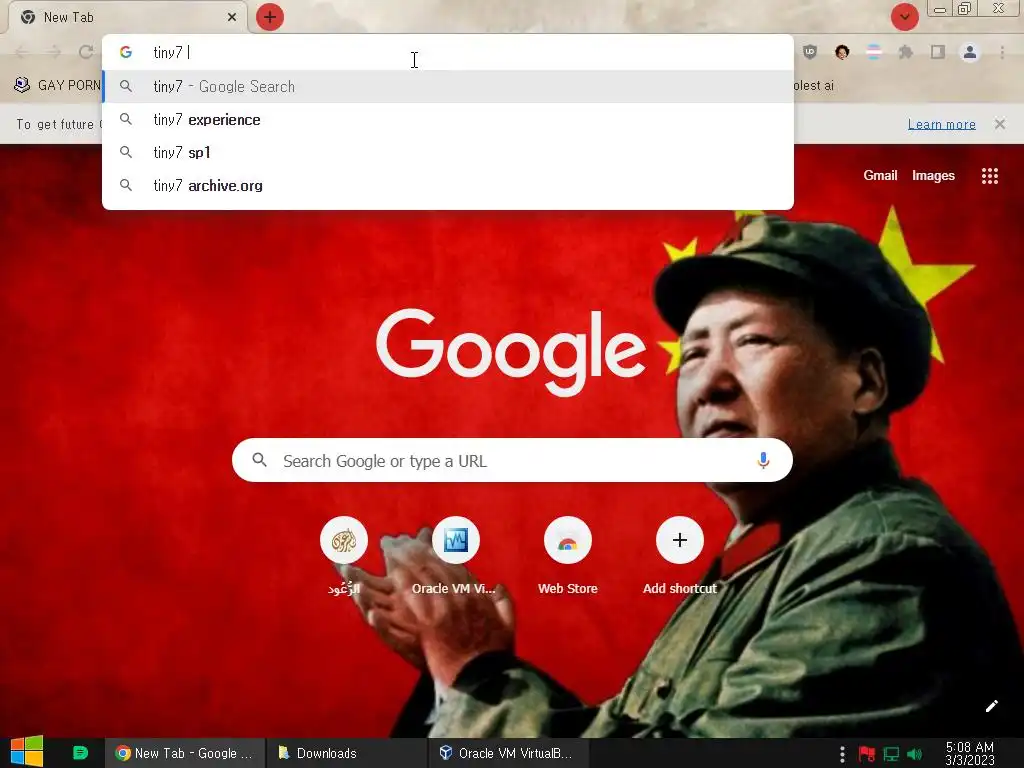Image resolution: width=1024 pixels, height=768 pixels.
Task: Click the Learn more link
Action: pyautogui.click(x=942, y=124)
